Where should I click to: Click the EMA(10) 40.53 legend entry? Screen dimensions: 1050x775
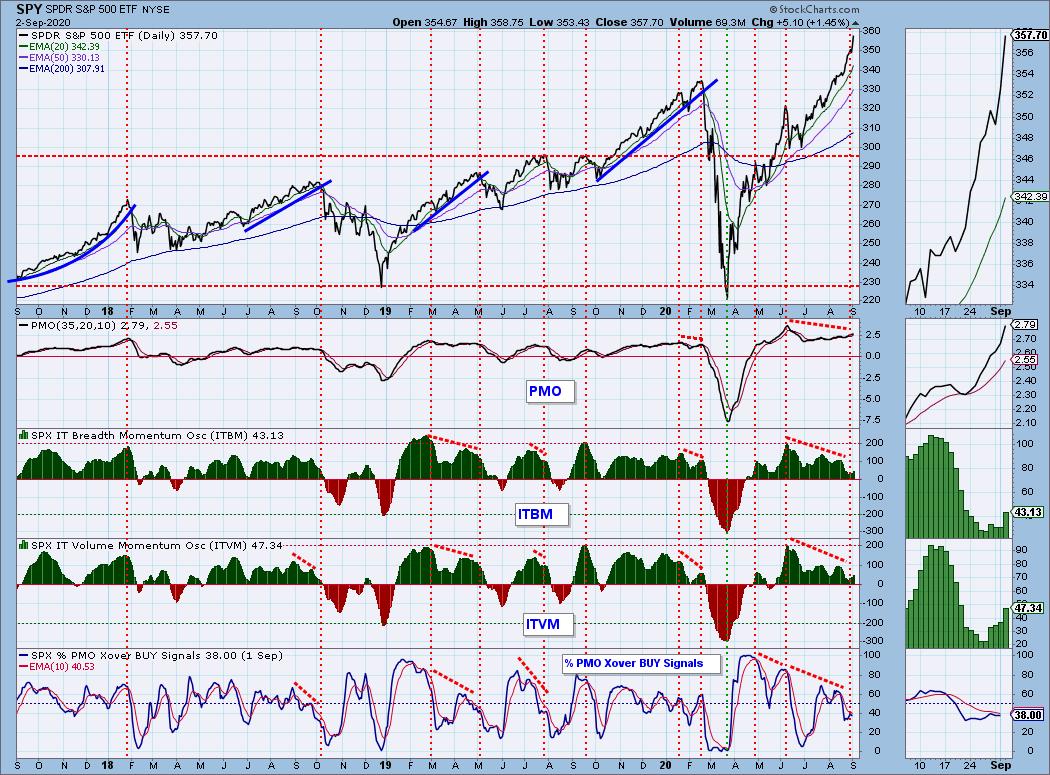click(x=57, y=666)
